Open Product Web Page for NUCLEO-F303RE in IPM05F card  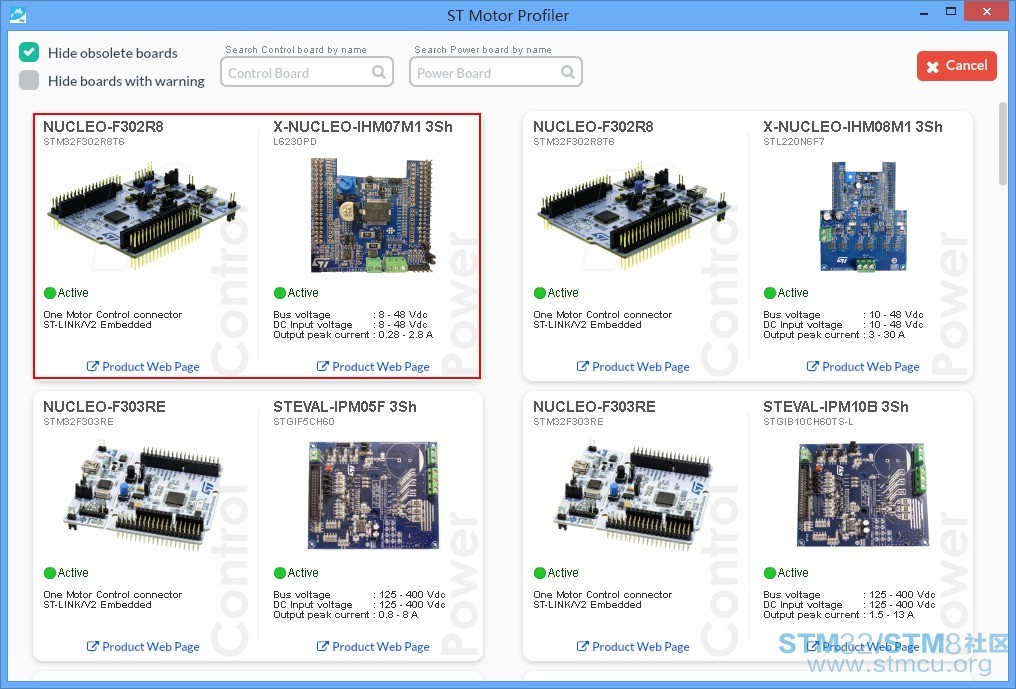[143, 647]
